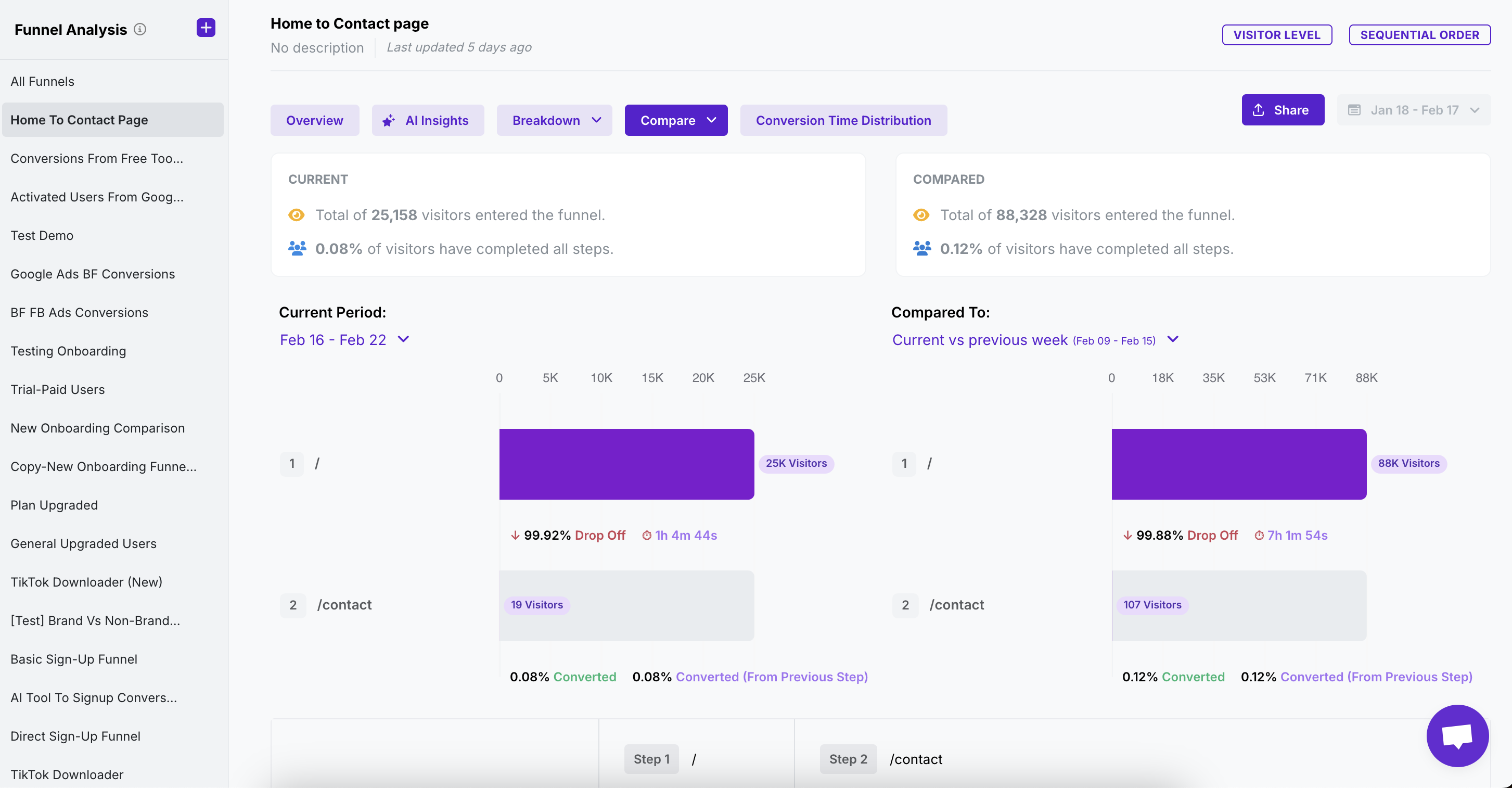Toggle the VISITOR LEVEL option
The image size is (1512, 788).
(1276, 35)
